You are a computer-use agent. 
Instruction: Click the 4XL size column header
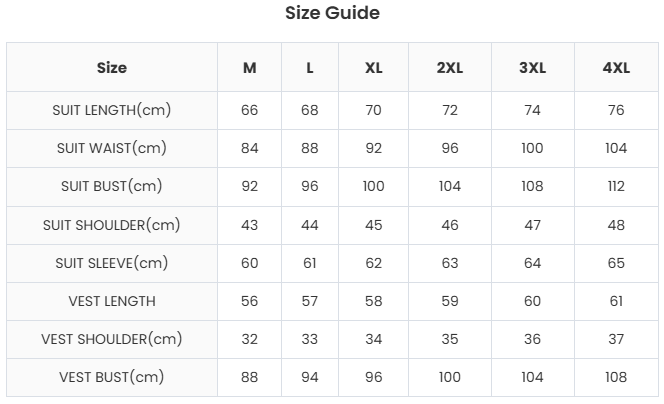tap(616, 68)
